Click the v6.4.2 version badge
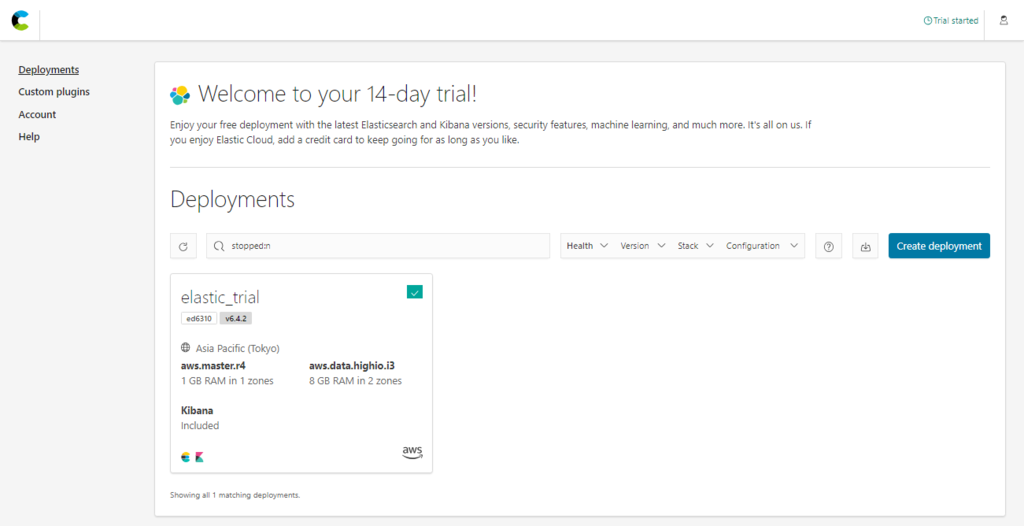This screenshot has height=526, width=1024. (236, 319)
